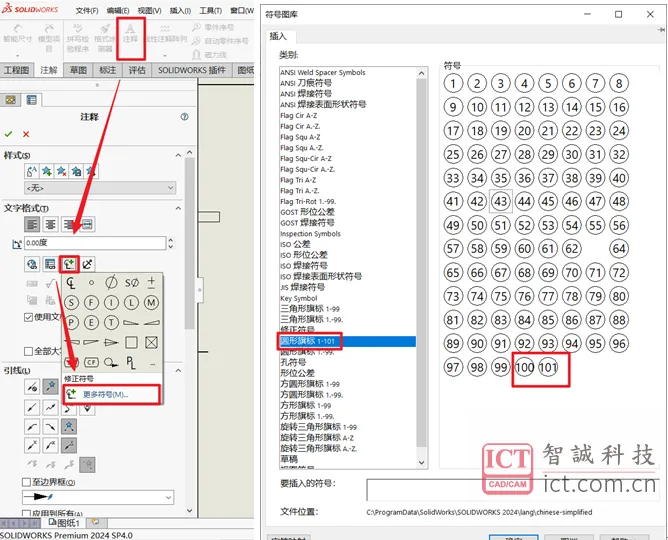This screenshot has width=668, height=540.
Task: Select left align text format icon
Action: point(32,224)
